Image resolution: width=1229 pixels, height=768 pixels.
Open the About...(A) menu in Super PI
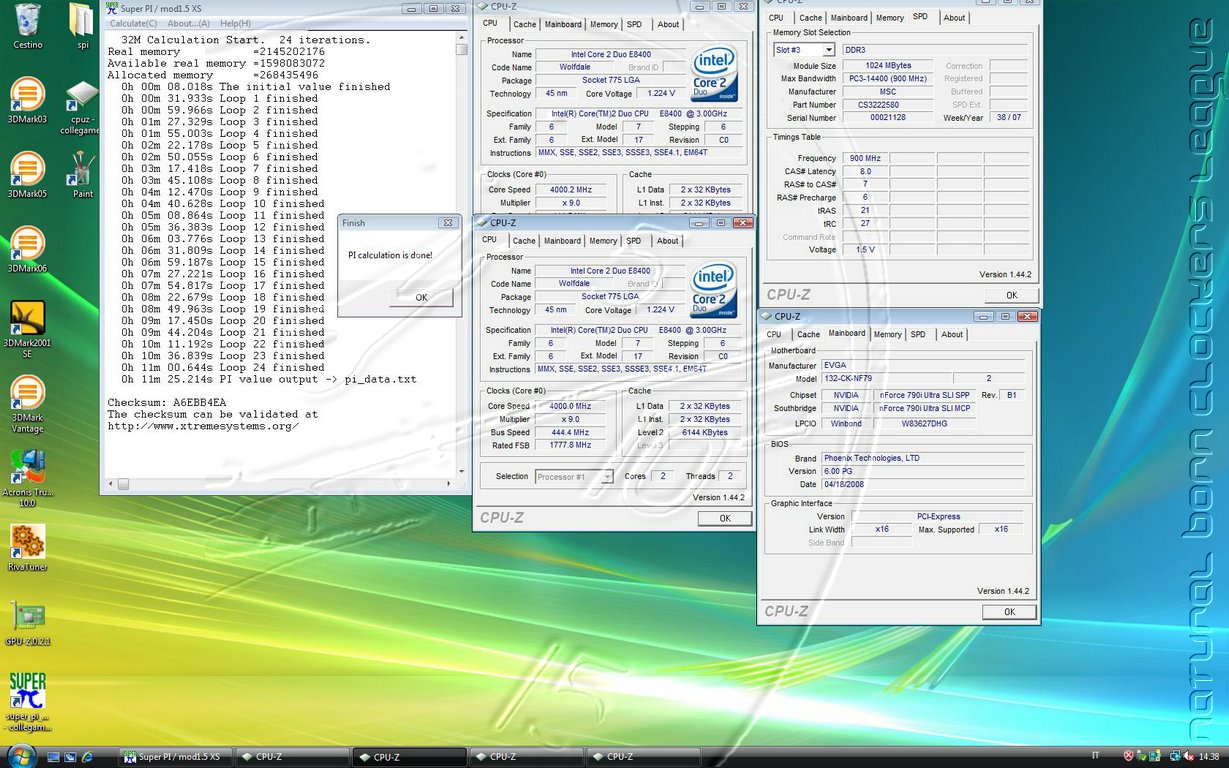(188, 23)
